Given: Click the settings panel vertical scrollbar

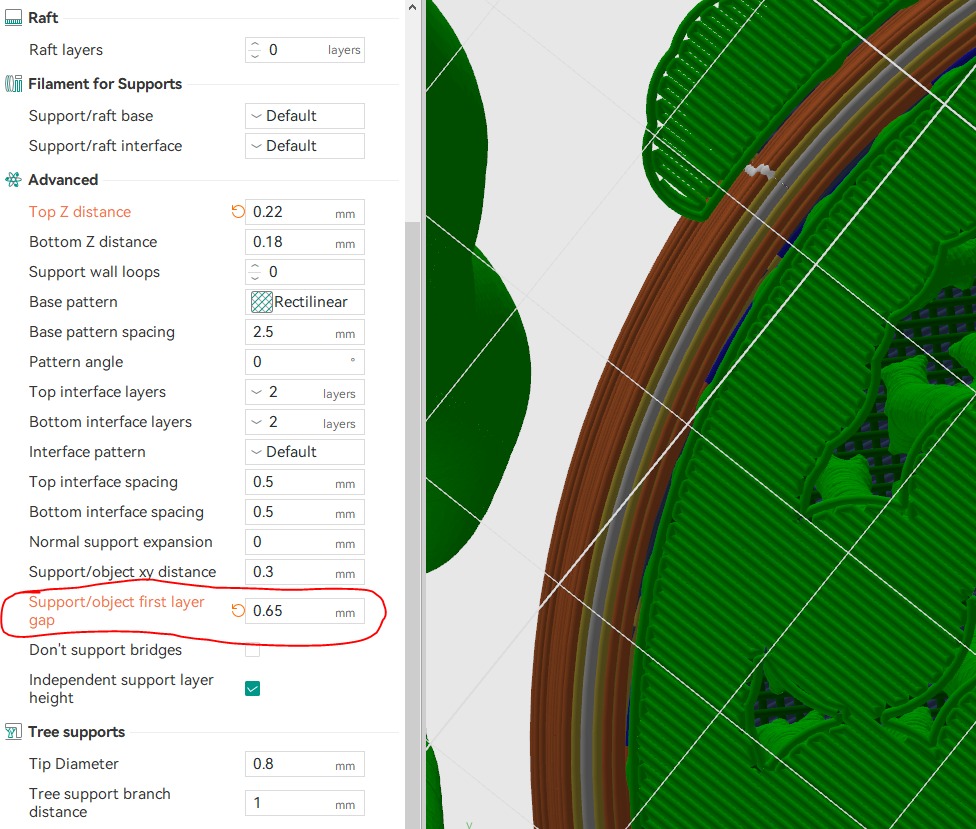Looking at the screenshot, I should click(412, 523).
